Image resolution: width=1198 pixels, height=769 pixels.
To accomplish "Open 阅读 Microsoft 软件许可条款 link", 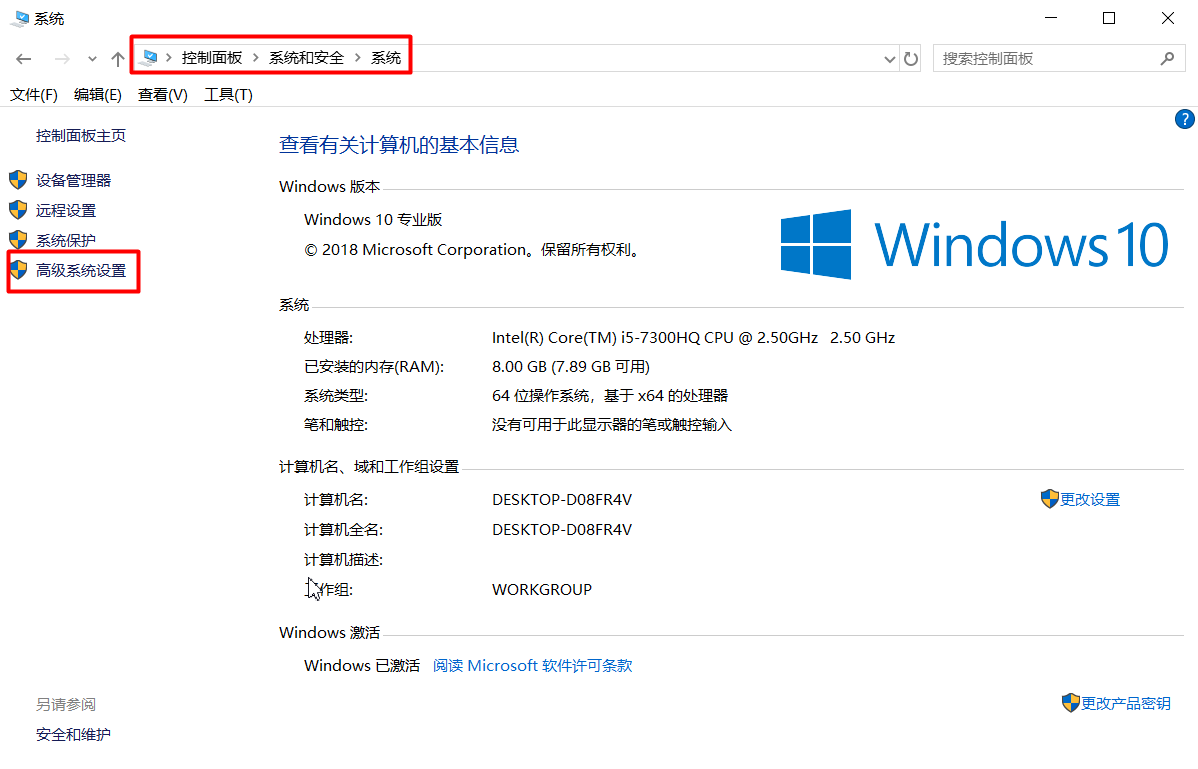I will point(533,666).
